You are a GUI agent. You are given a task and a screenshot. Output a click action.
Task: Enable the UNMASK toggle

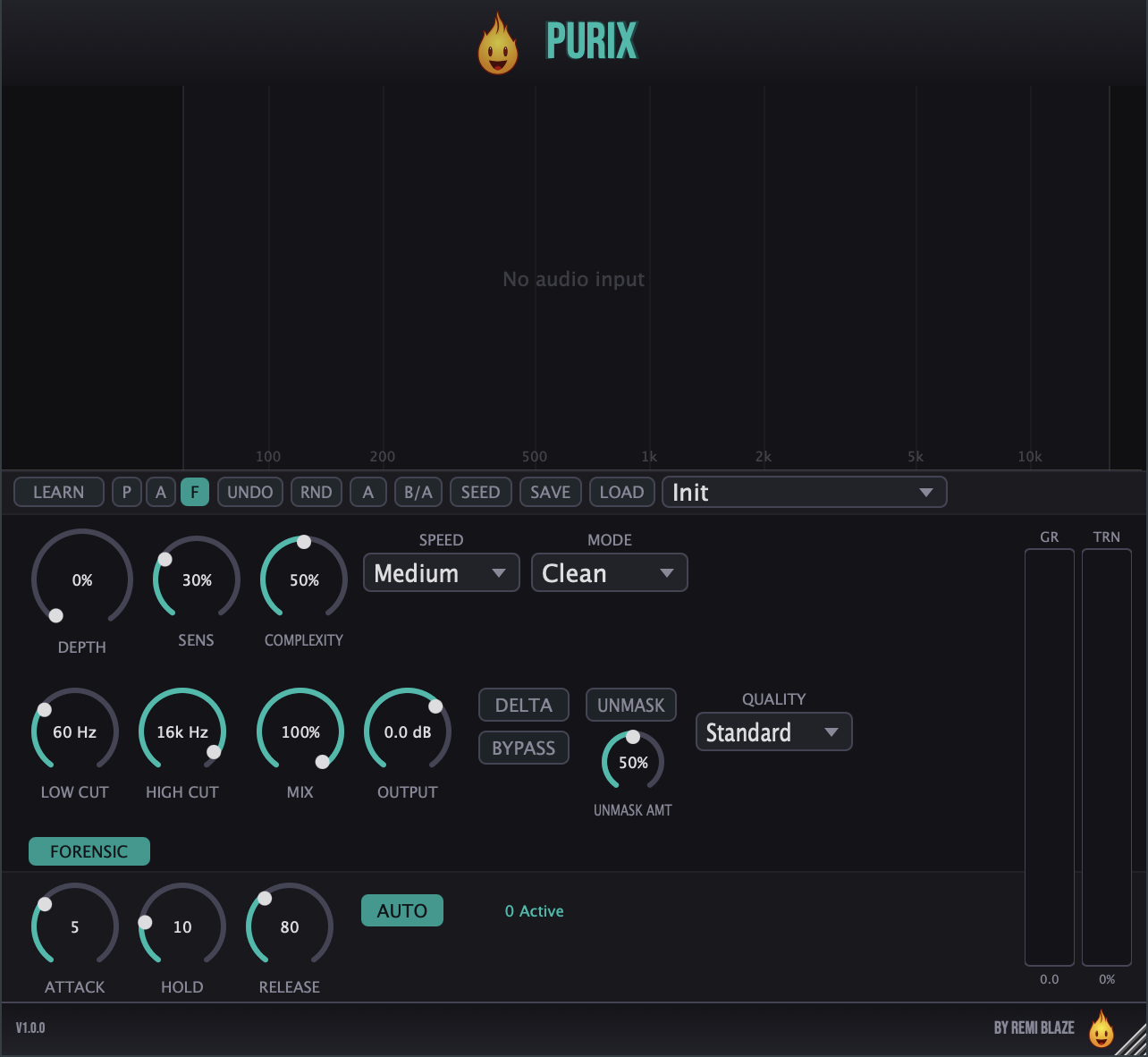(x=631, y=705)
